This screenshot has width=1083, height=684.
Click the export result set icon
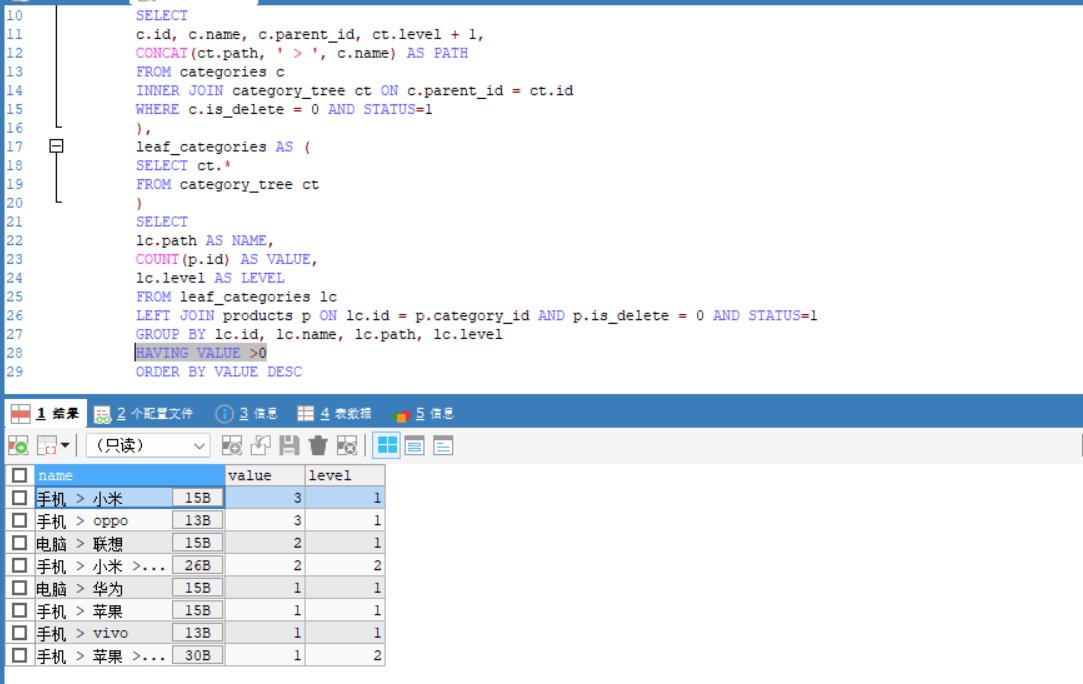pos(18,446)
